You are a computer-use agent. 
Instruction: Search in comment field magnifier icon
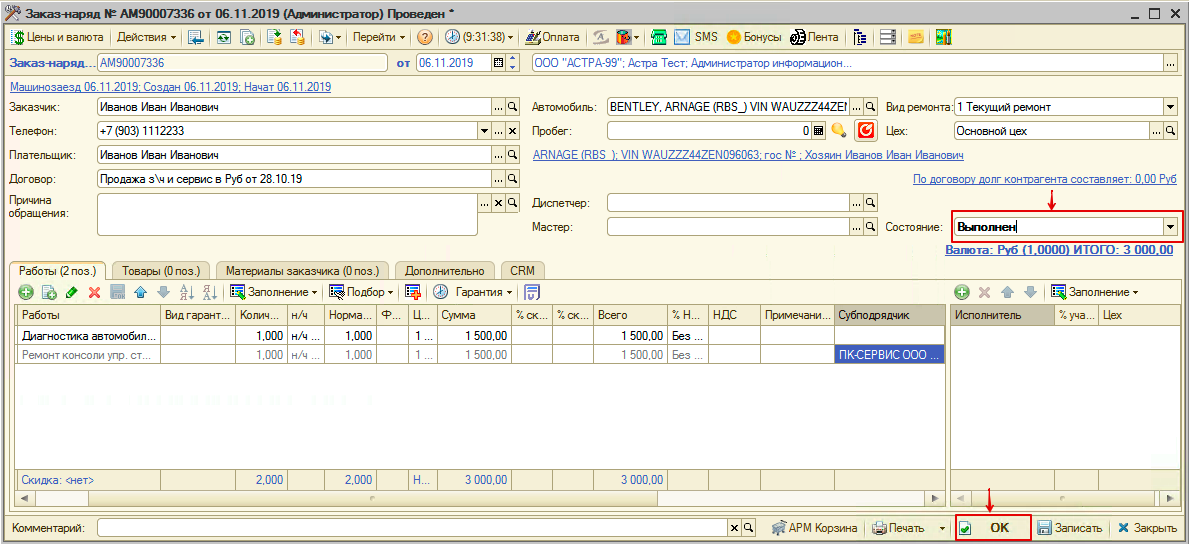[x=748, y=528]
